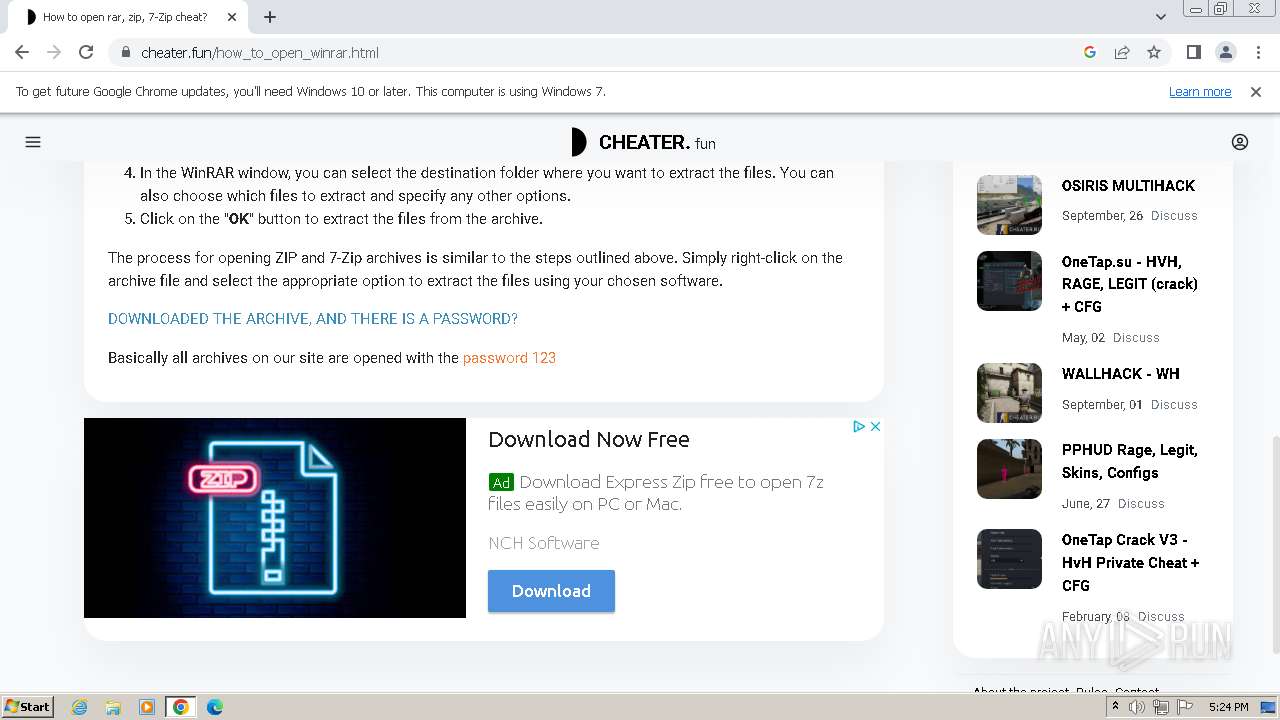Open Discuss link dated June, 27
Image resolution: width=1280 pixels, height=720 pixels.
click(1141, 504)
